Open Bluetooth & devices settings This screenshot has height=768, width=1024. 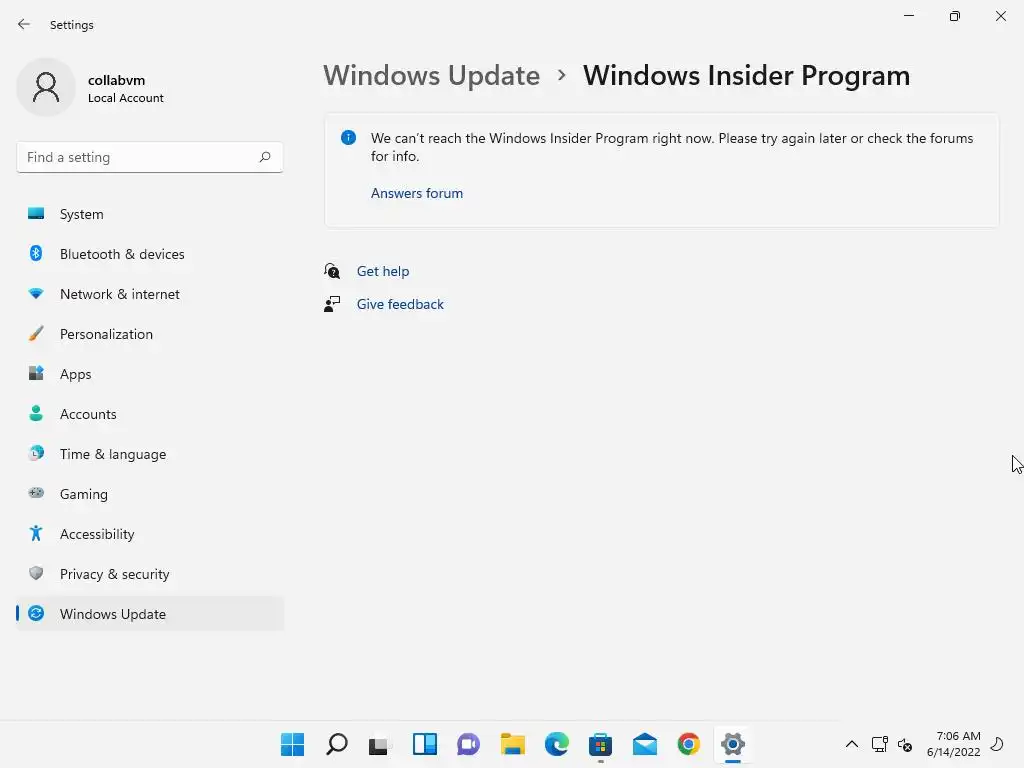point(150,254)
